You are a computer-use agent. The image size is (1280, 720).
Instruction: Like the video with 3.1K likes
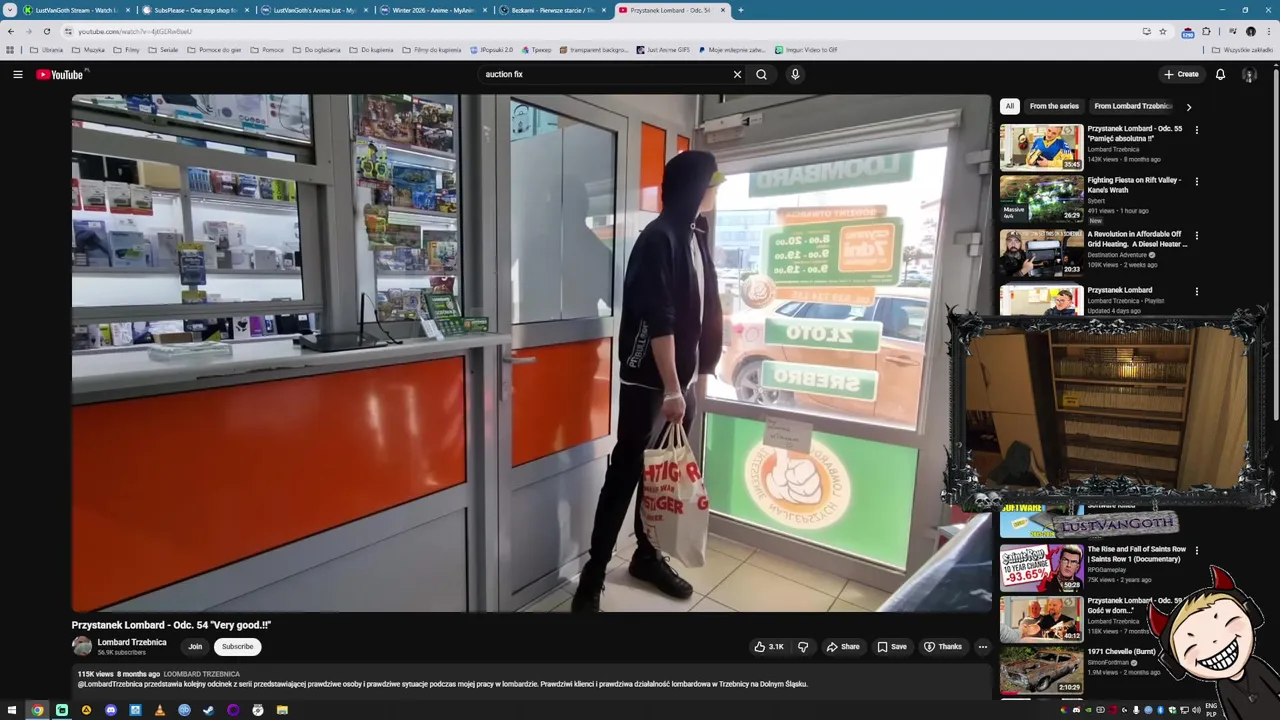(x=769, y=647)
